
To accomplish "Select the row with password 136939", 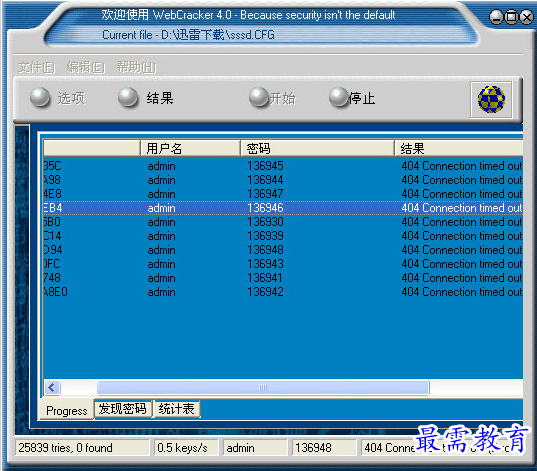I will click(x=283, y=236).
